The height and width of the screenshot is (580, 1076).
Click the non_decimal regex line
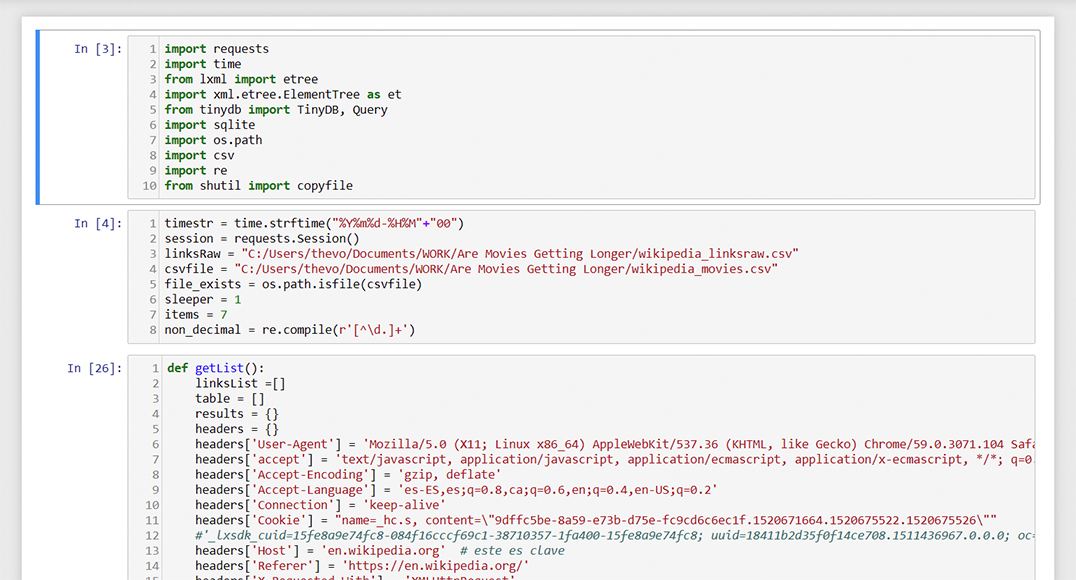click(x=289, y=330)
